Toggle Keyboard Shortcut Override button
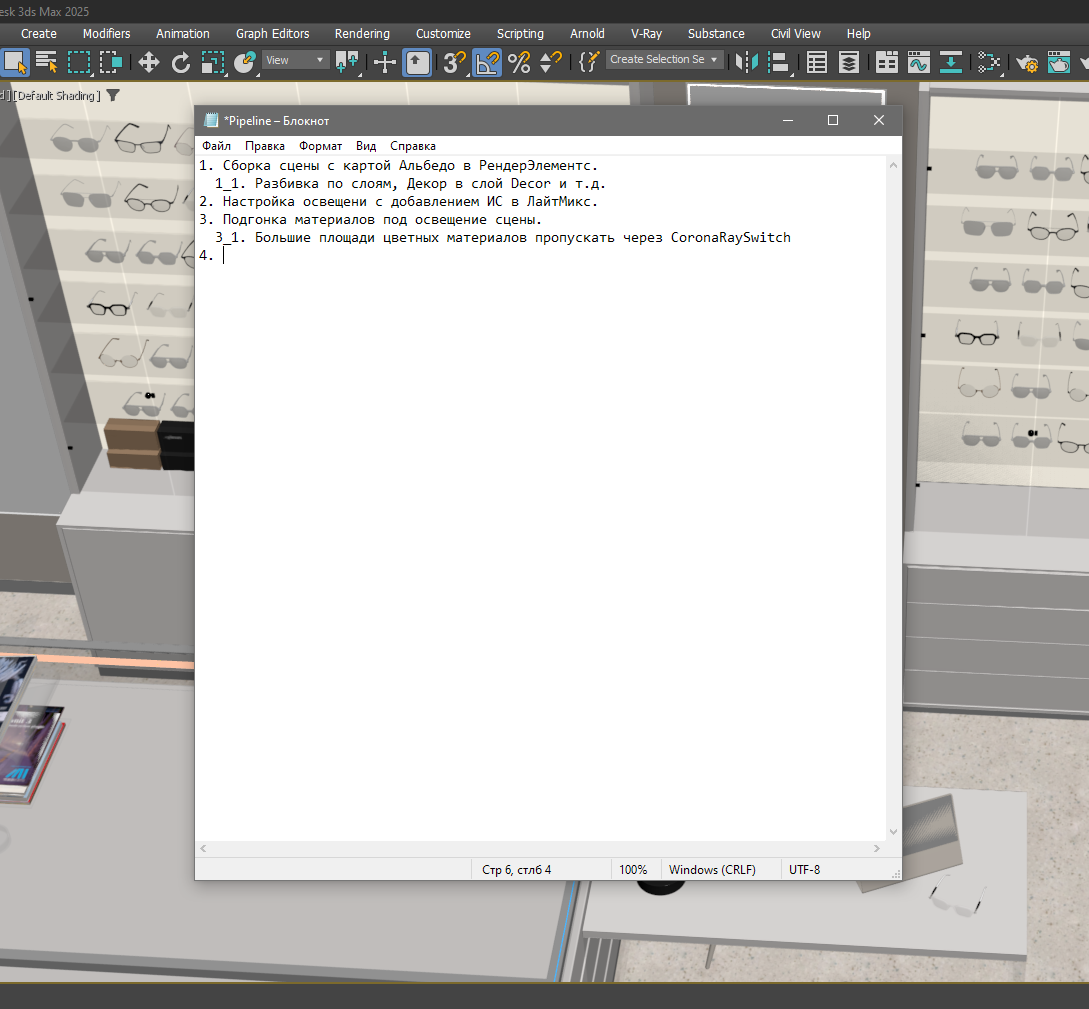The width and height of the screenshot is (1089, 1009). tap(417, 62)
